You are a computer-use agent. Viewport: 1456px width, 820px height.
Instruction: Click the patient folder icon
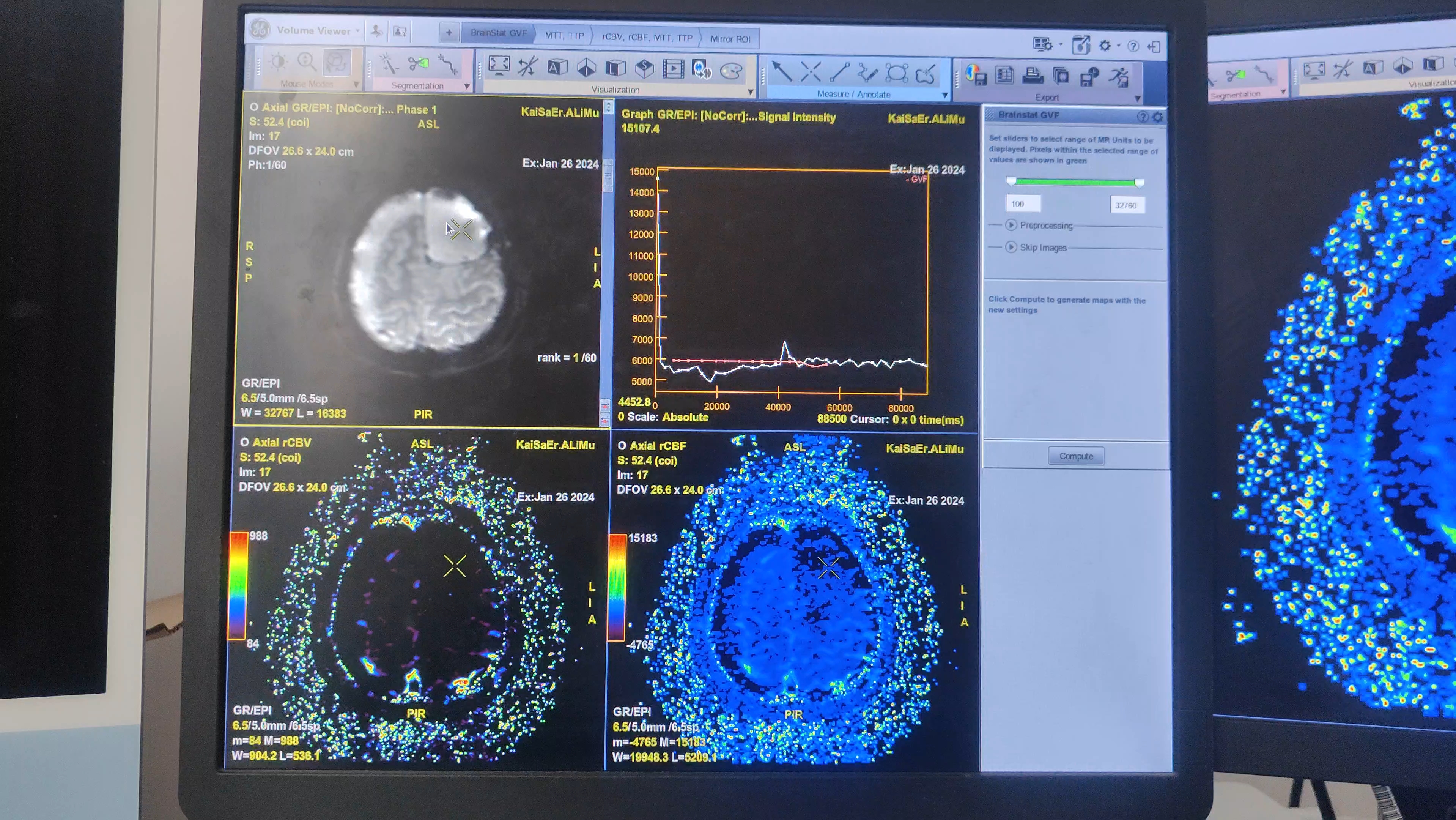click(400, 32)
